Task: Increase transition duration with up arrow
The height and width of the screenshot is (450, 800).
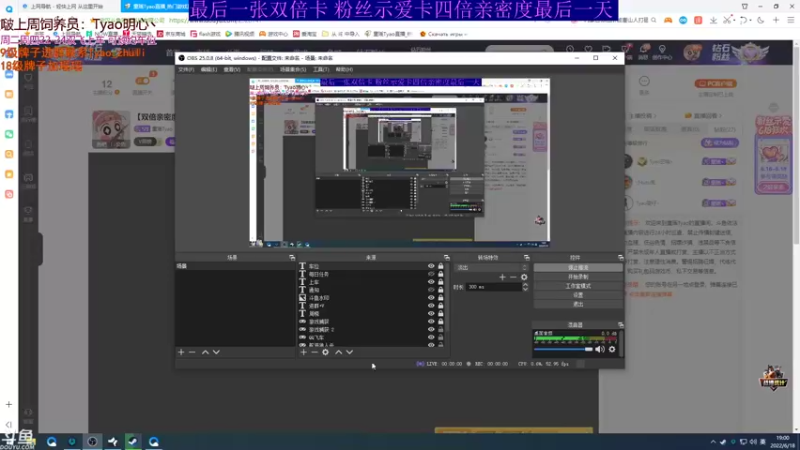Action: point(525,285)
